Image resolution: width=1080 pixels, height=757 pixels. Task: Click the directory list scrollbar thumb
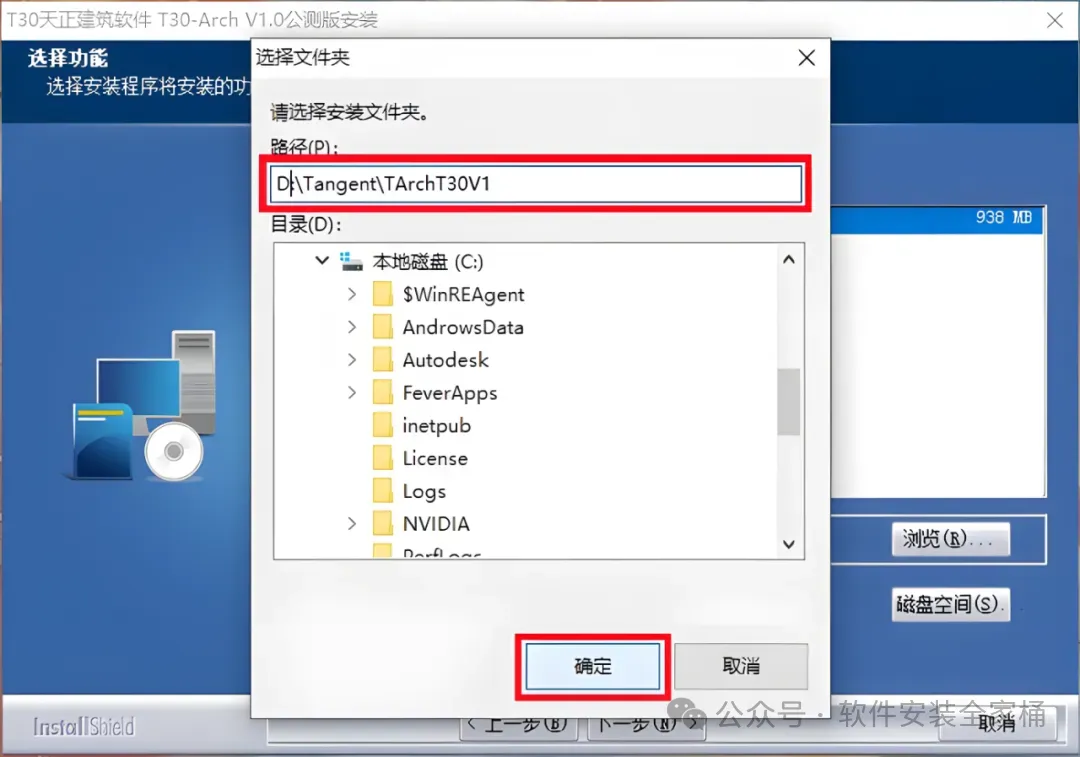[x=789, y=402]
